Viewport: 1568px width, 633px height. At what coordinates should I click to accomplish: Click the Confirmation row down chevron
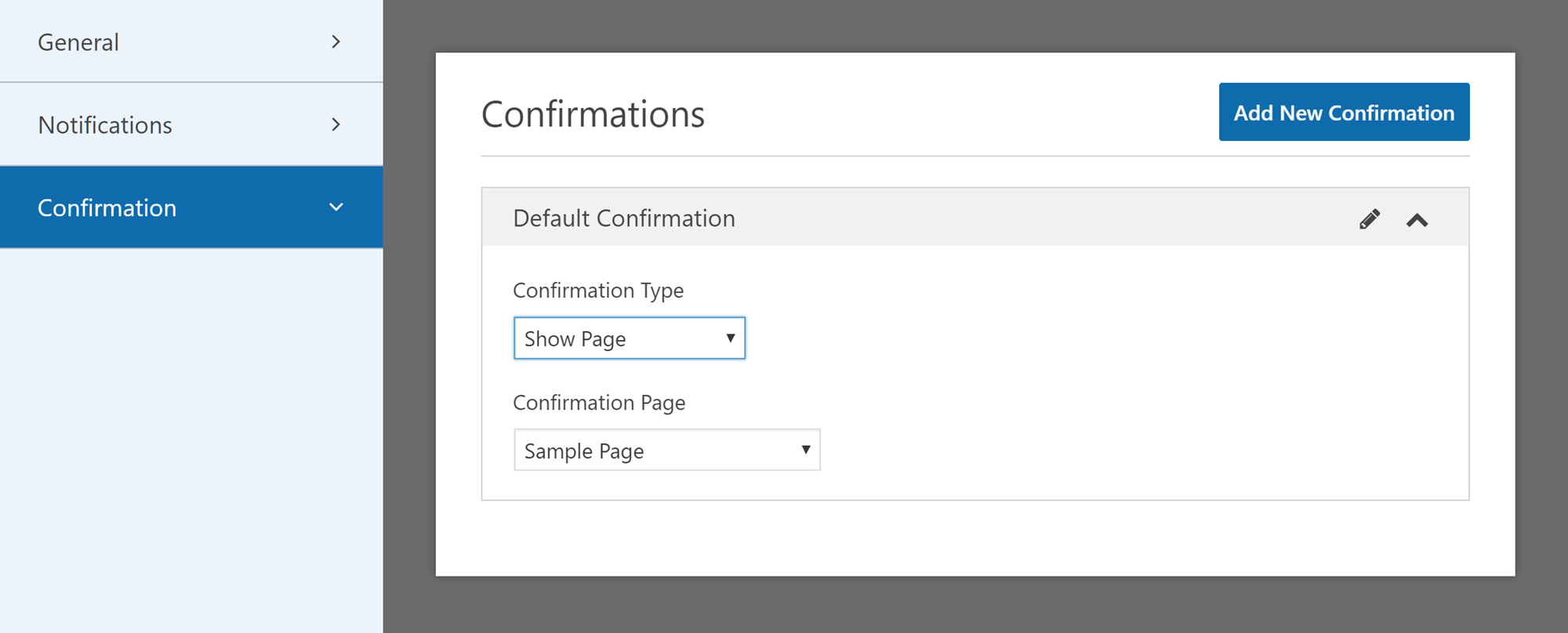click(x=336, y=208)
